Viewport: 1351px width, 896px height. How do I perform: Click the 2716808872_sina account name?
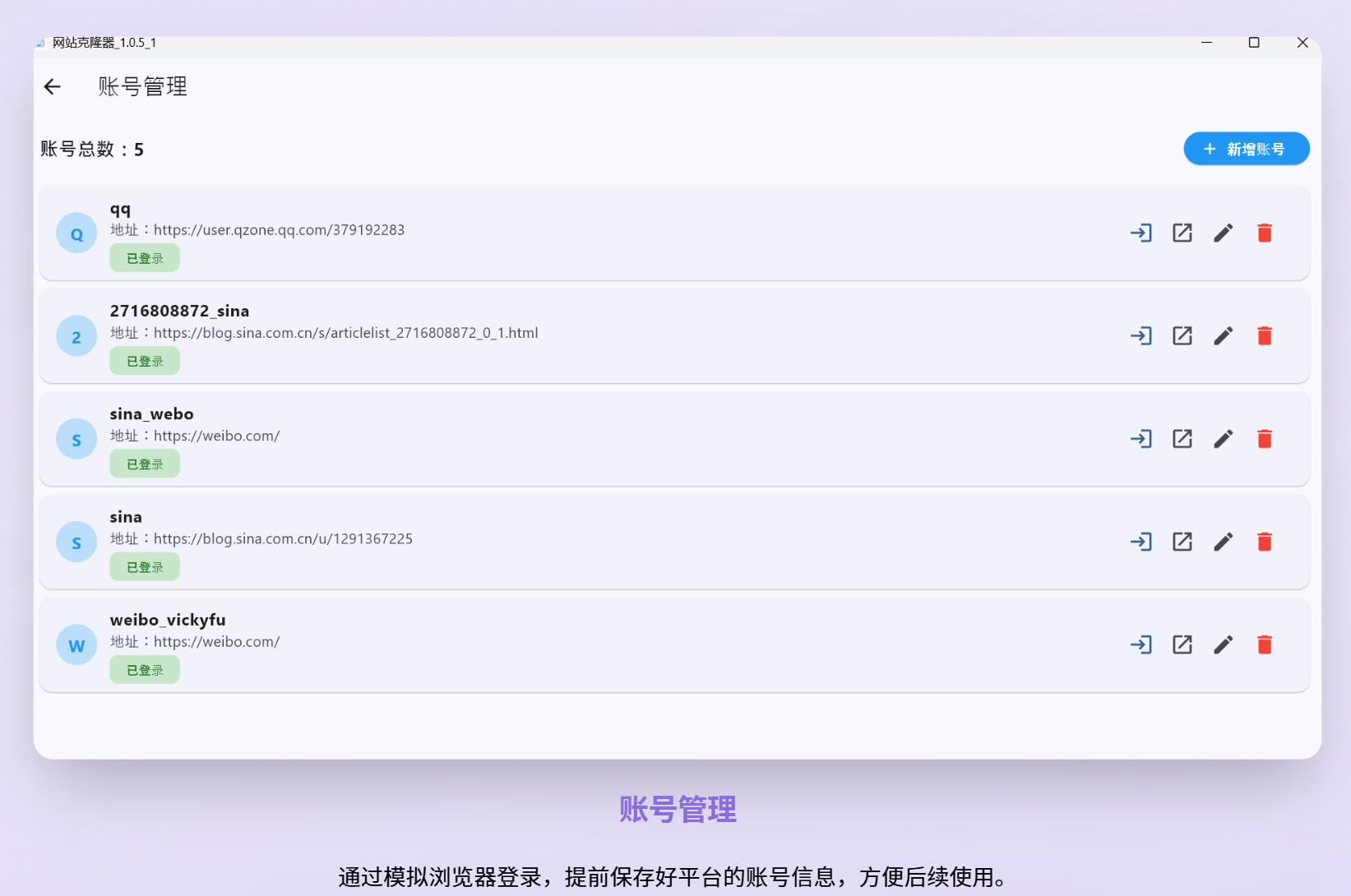(179, 311)
